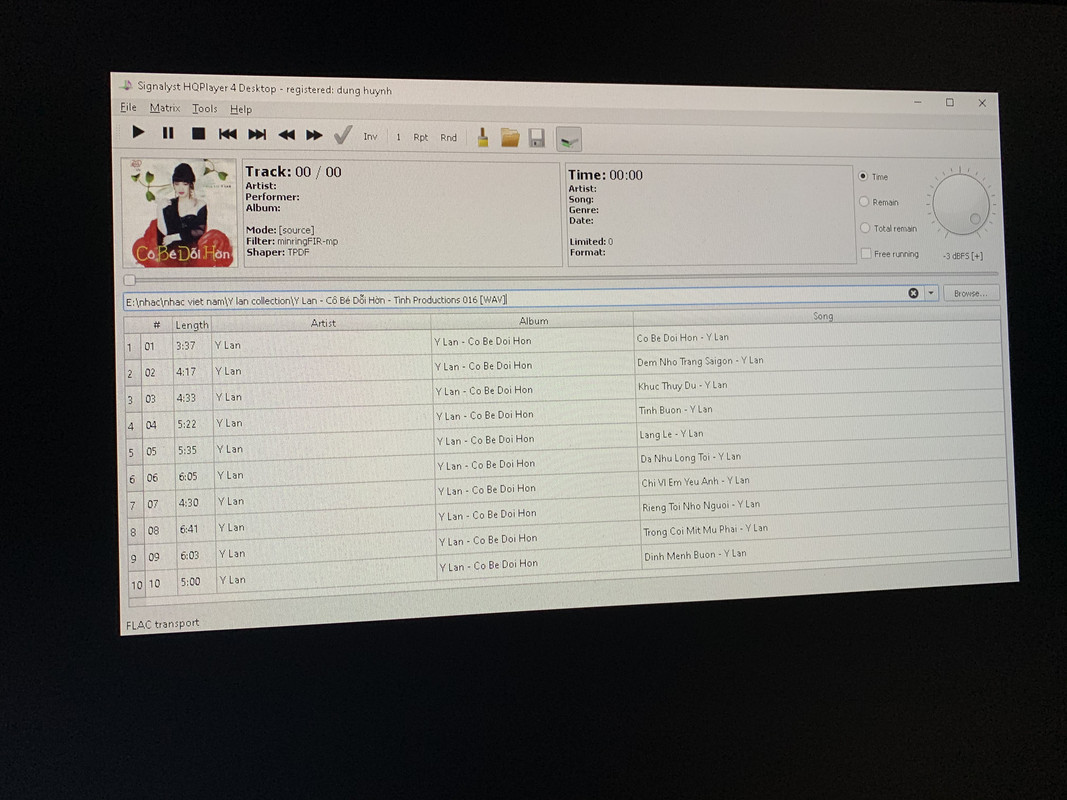Click the Mode: [source] text
Screen dimensions: 1067x800
(280, 230)
